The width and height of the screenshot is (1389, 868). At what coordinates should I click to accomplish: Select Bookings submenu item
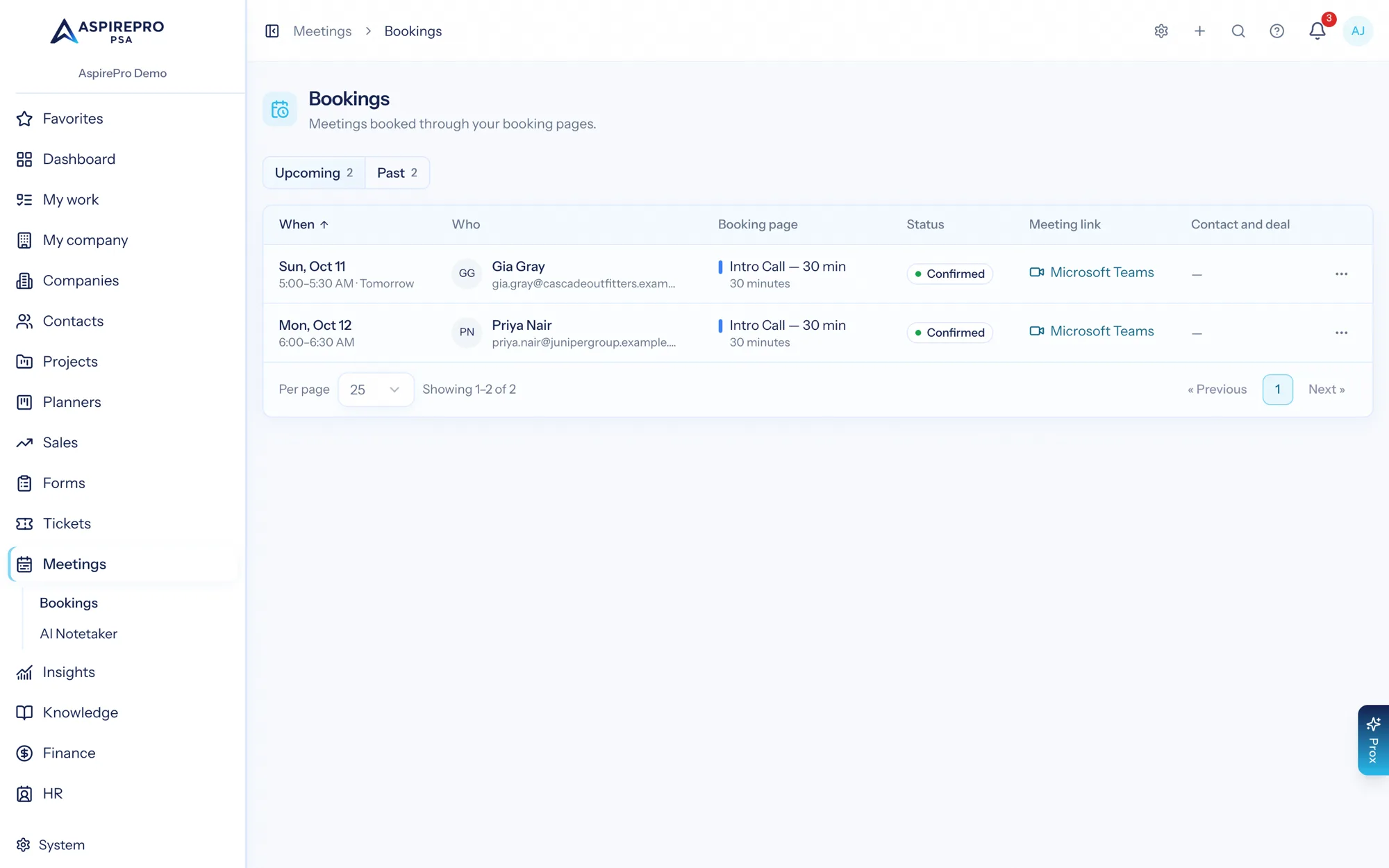tap(69, 603)
